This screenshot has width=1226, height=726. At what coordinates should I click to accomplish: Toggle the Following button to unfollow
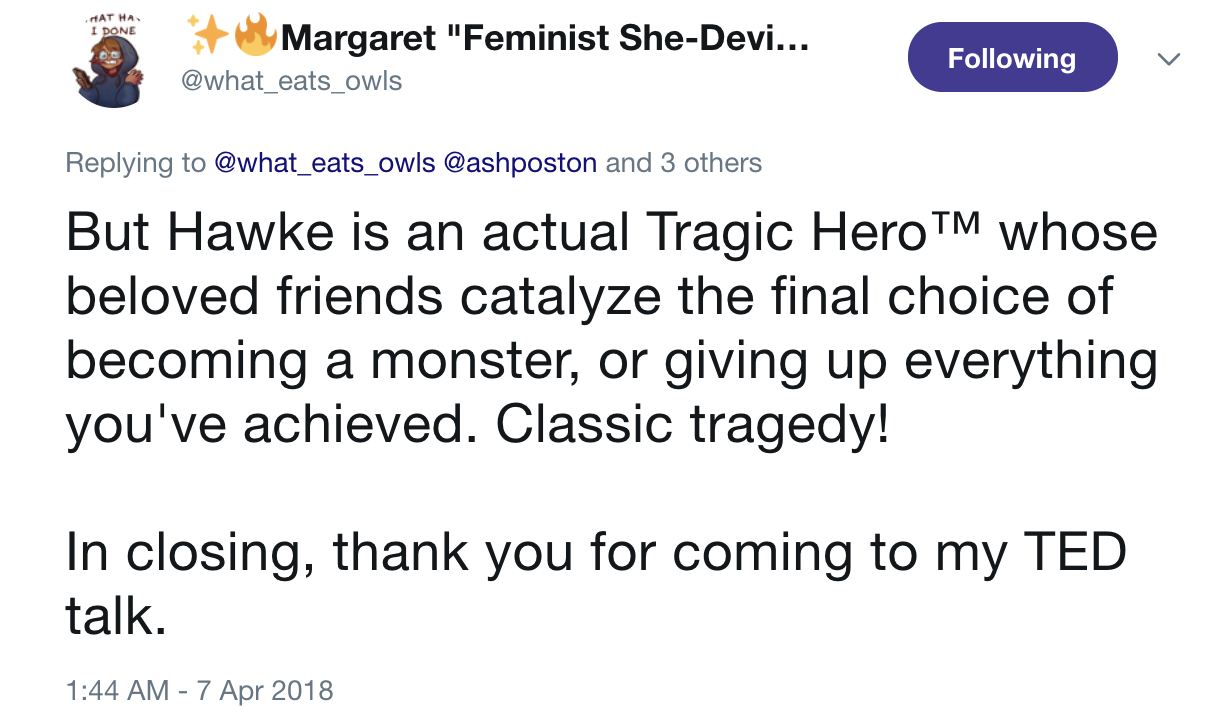pyautogui.click(x=1011, y=58)
